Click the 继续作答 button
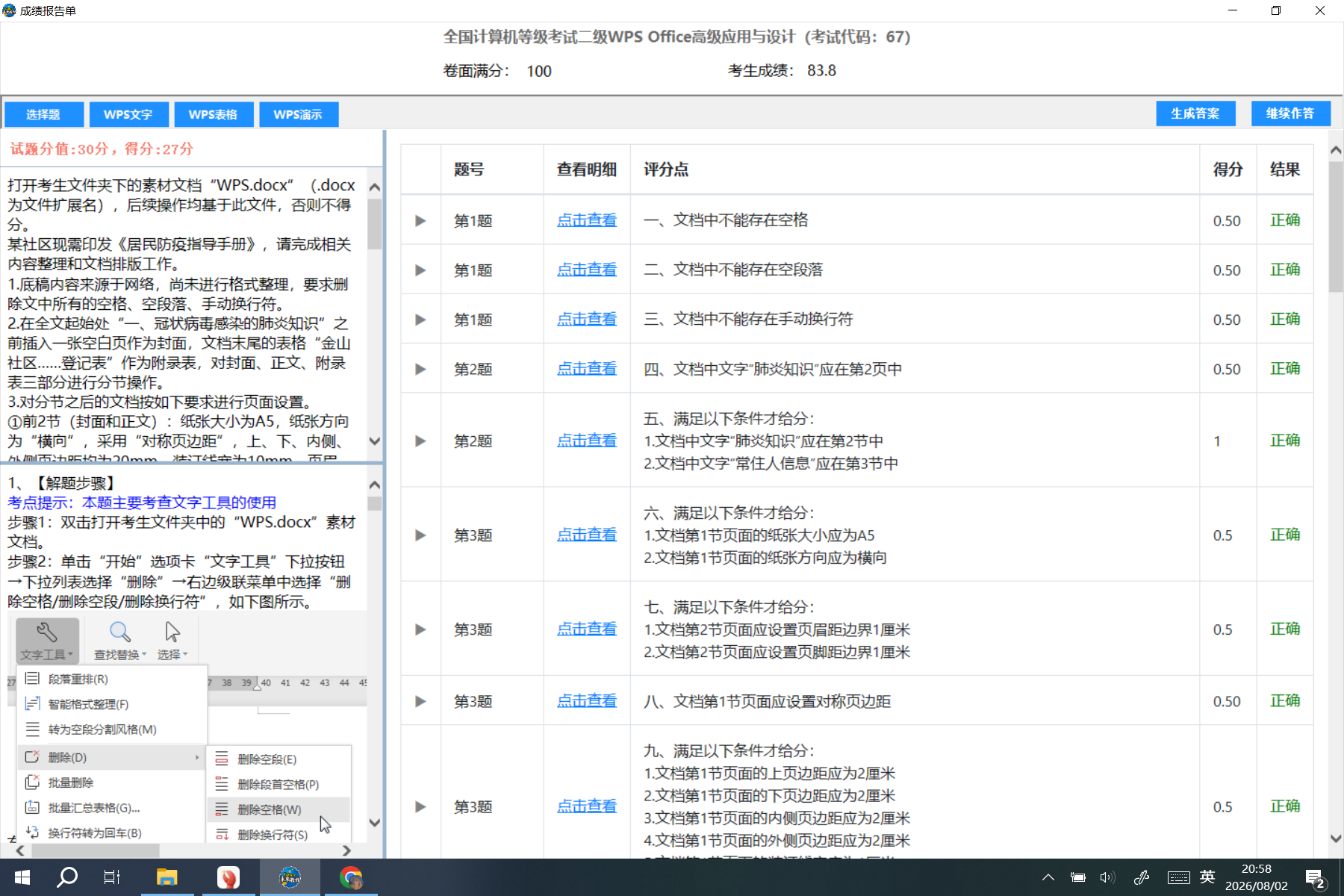Screen dimensions: 1344x896 coord(1291,113)
